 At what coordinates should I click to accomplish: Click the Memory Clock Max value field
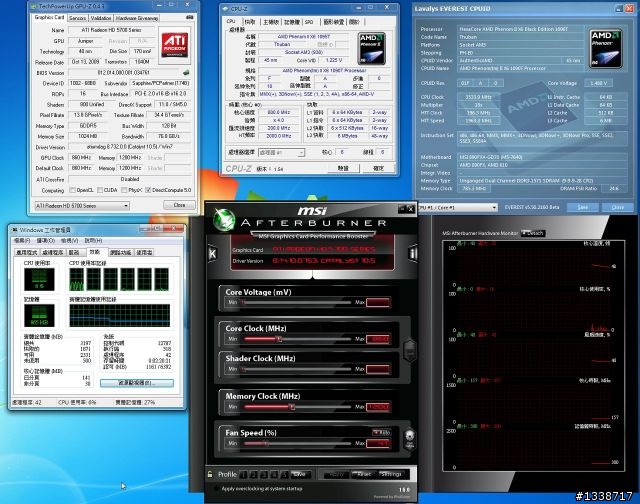click(x=378, y=406)
